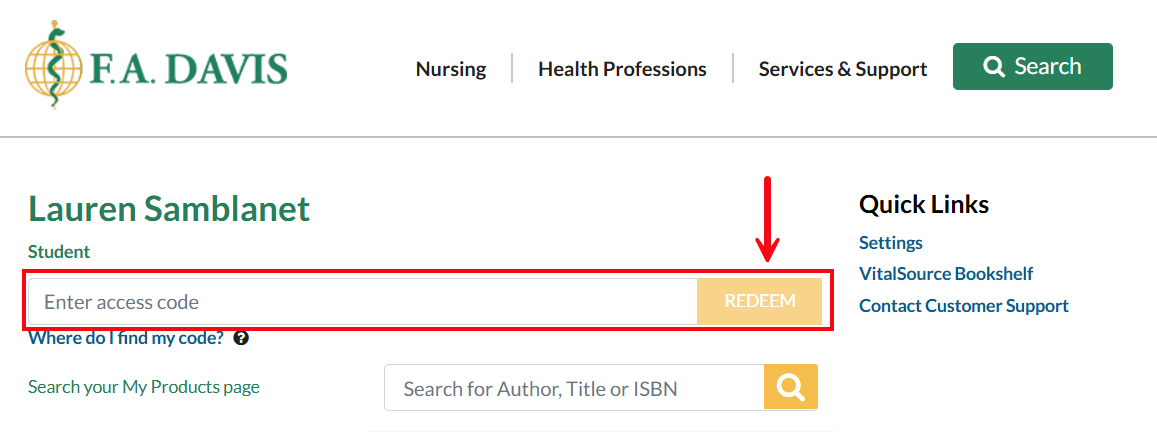
Task: Click the yellow magnifier search icon button
Action: (x=791, y=388)
